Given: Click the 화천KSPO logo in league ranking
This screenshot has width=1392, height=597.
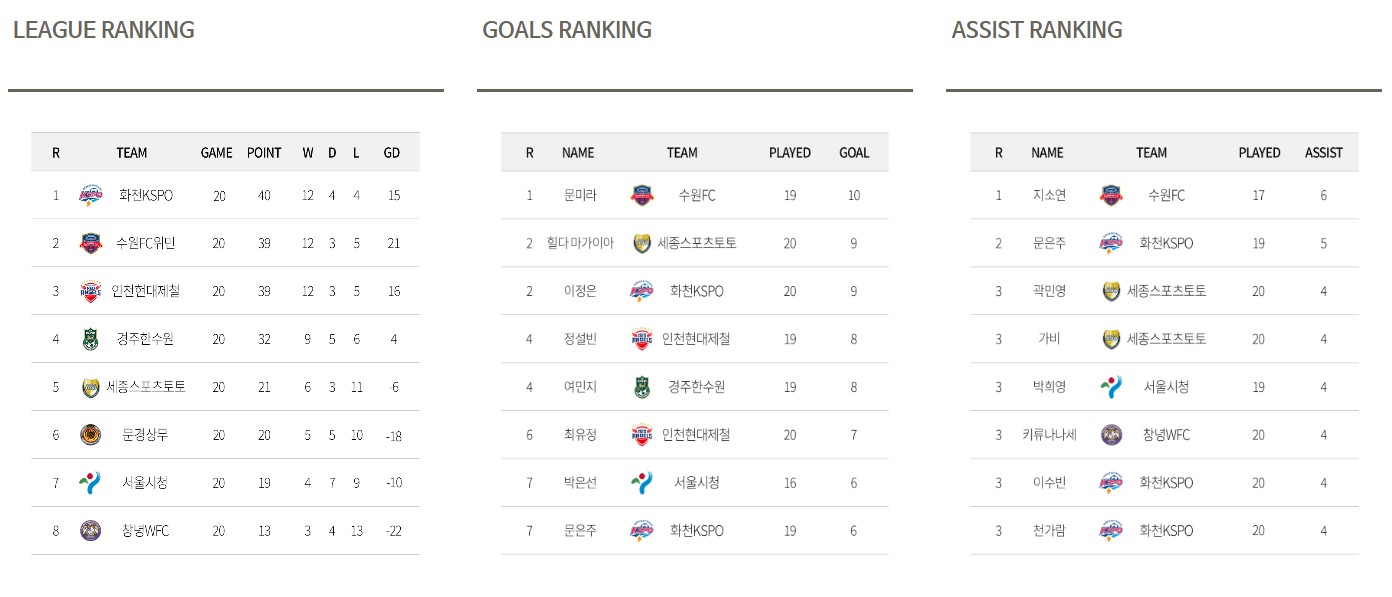Looking at the screenshot, I should [x=91, y=196].
